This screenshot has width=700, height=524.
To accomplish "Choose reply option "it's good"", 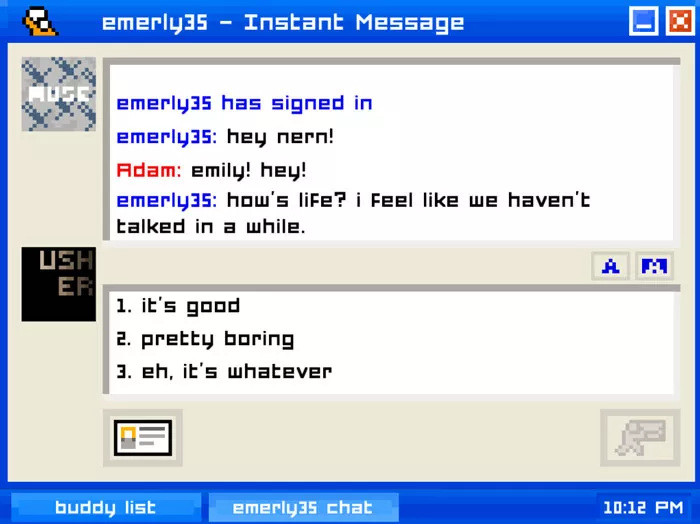I will click(178, 307).
